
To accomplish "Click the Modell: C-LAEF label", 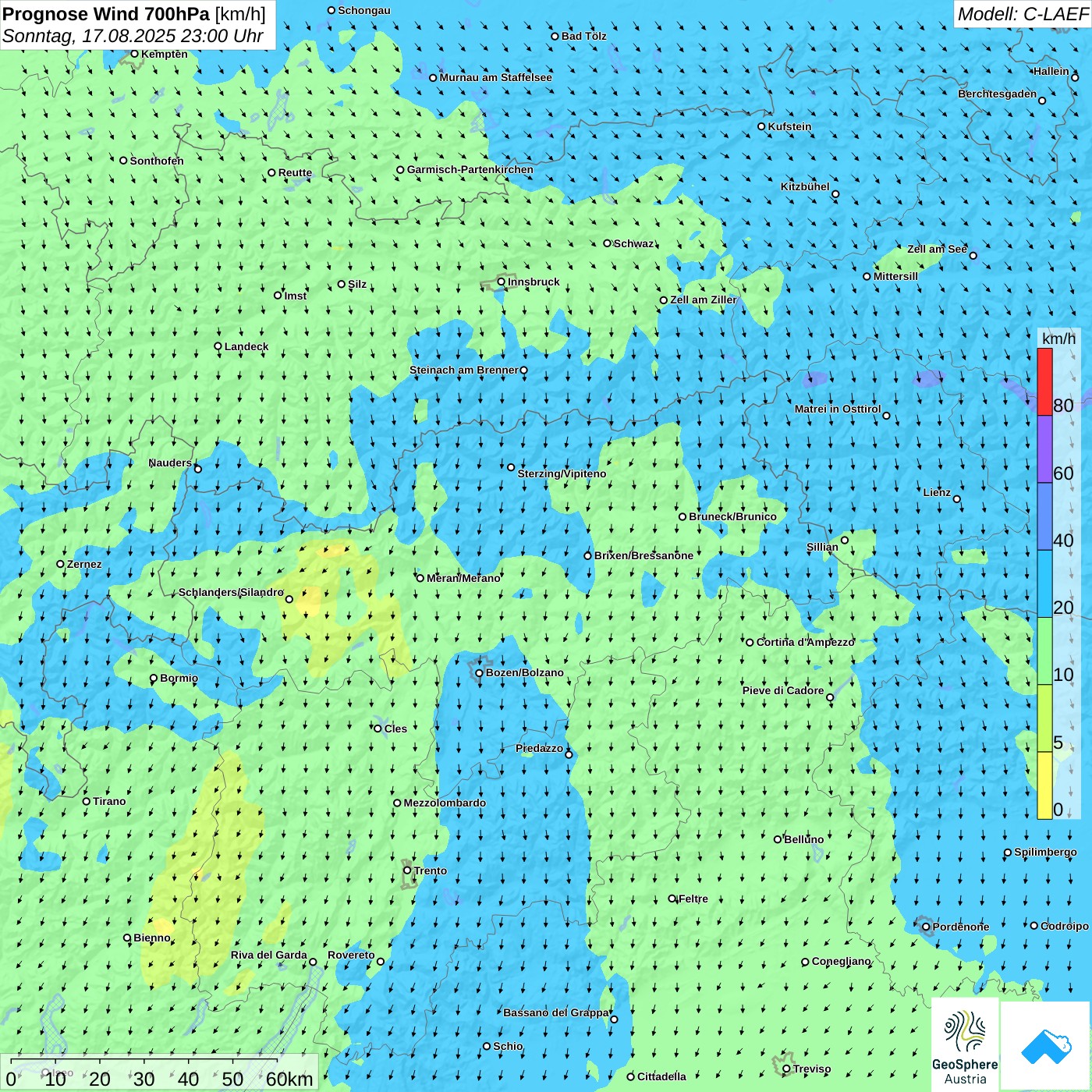I will pyautogui.click(x=1022, y=14).
